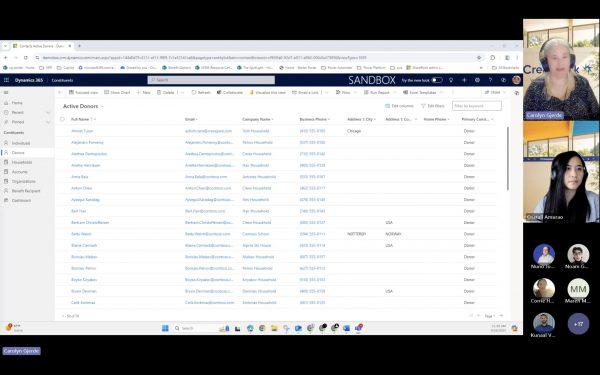Image resolution: width=600 pixels, height=375 pixels.
Task: Click Visualize this view
Action: point(268,93)
